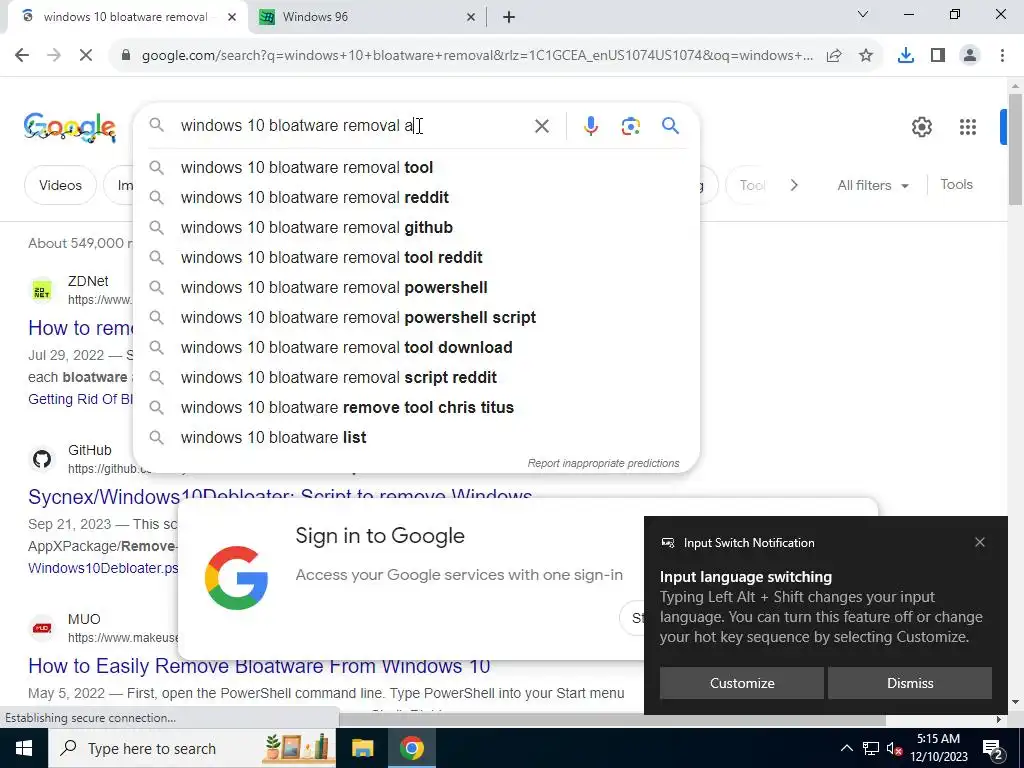Screen dimensions: 1024x768
Task: Click the muted volume tray icon
Action: (x=895, y=748)
